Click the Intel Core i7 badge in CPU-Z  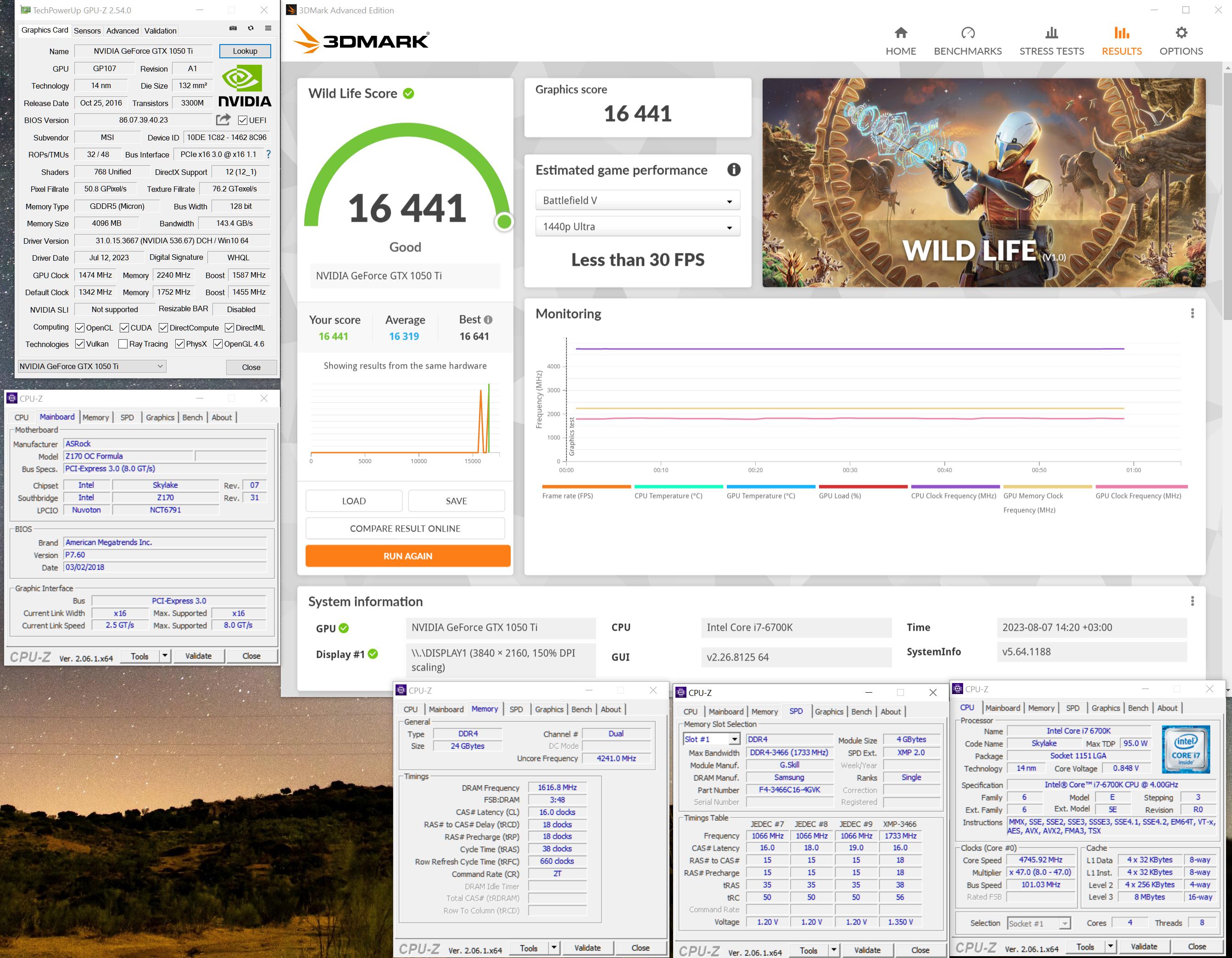click(1186, 749)
